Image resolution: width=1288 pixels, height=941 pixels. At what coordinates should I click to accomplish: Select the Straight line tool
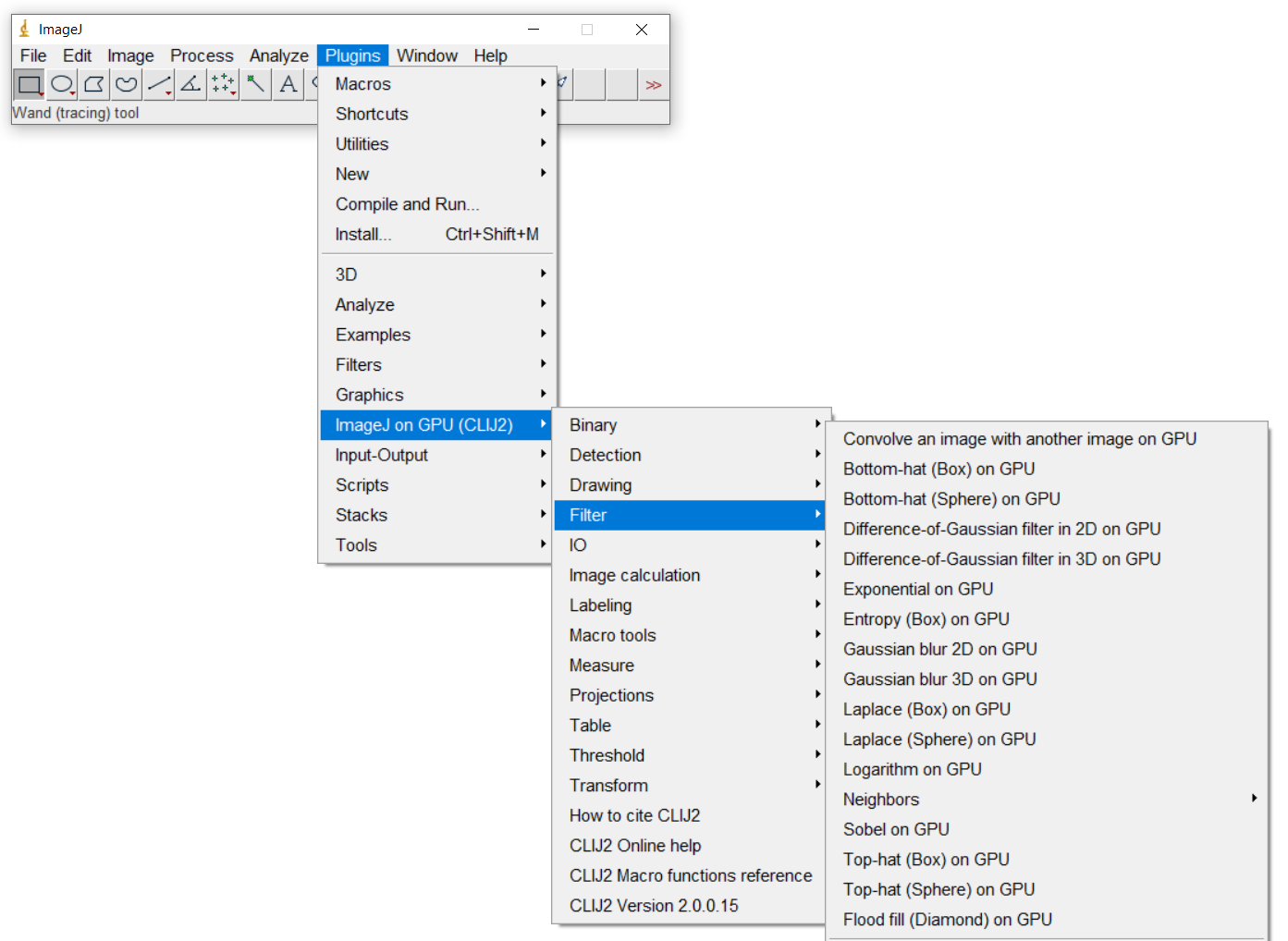159,85
